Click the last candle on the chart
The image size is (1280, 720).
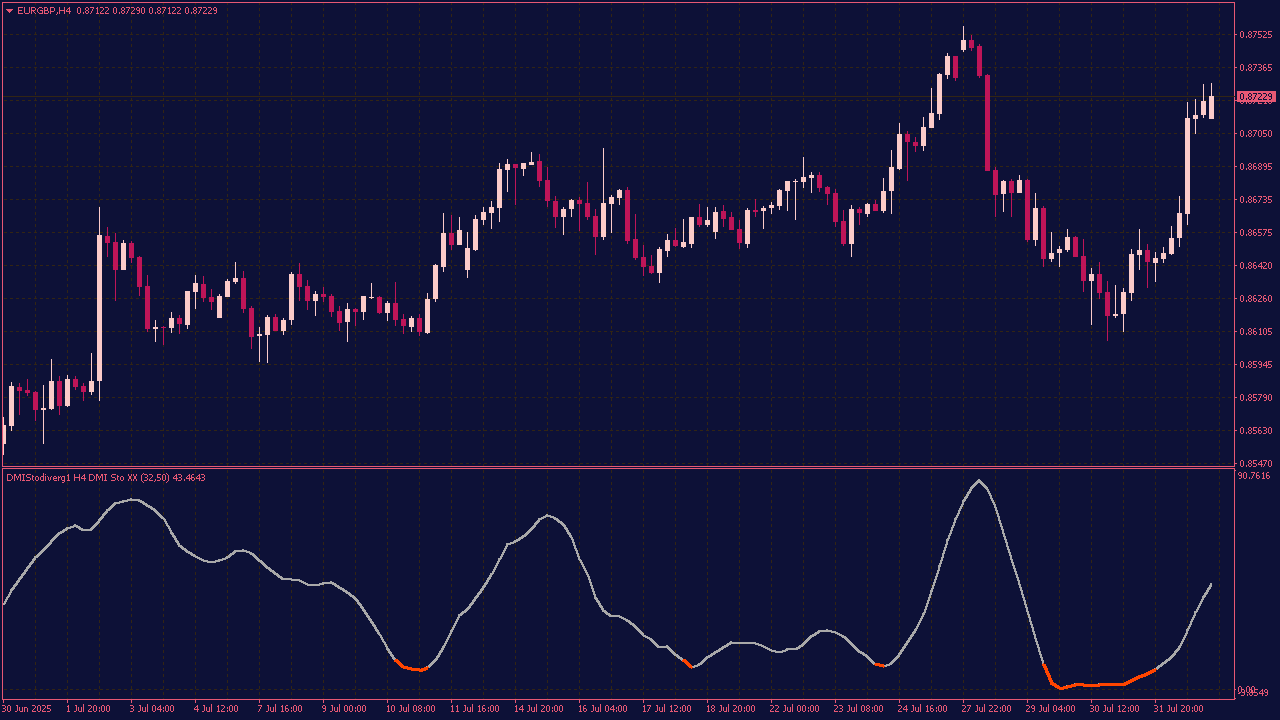[x=1211, y=107]
